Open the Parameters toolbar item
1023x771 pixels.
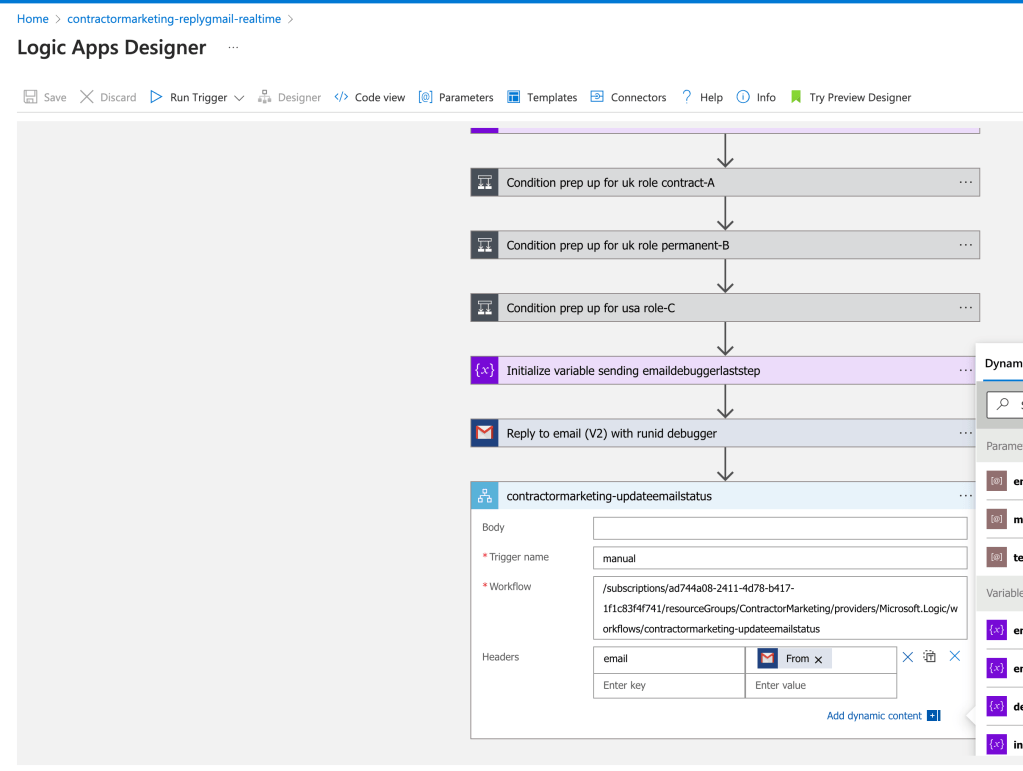(x=456, y=97)
